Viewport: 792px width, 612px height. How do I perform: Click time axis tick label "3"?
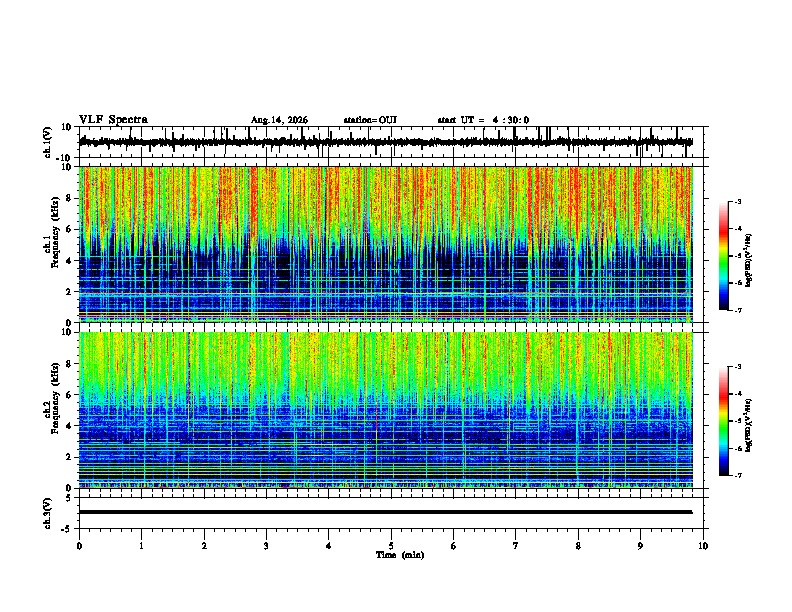coord(266,546)
